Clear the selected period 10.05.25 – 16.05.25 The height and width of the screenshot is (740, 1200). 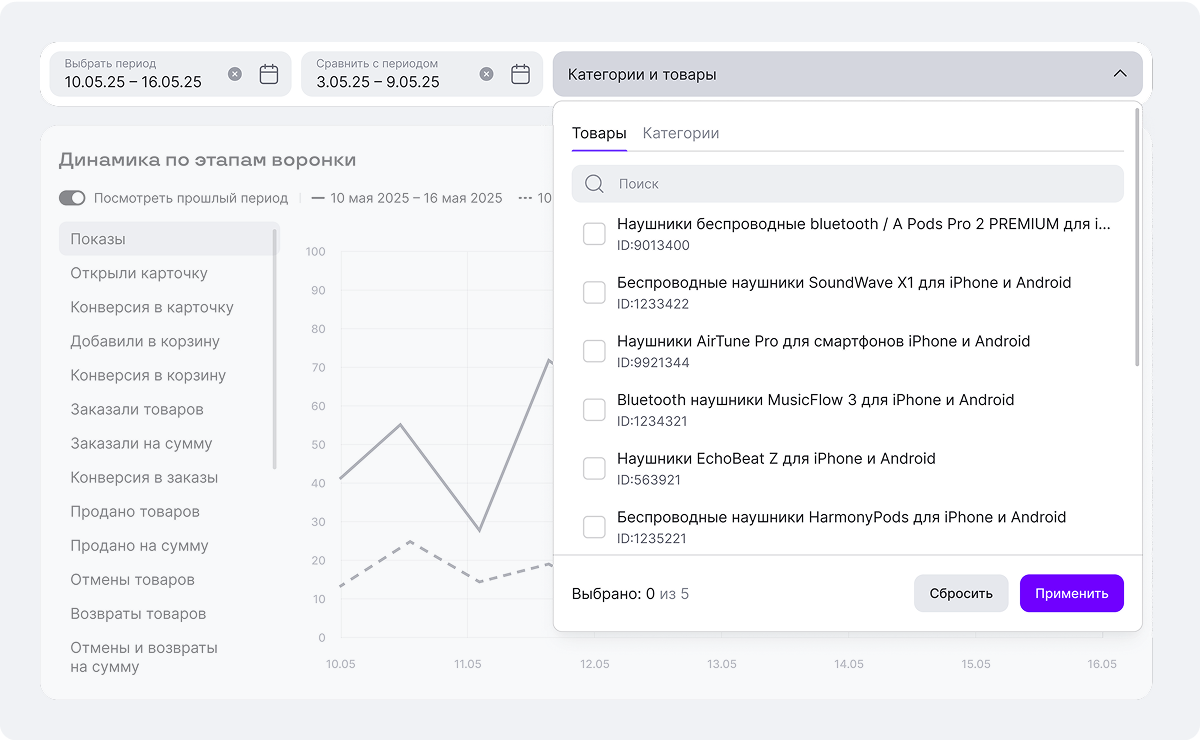[235, 74]
